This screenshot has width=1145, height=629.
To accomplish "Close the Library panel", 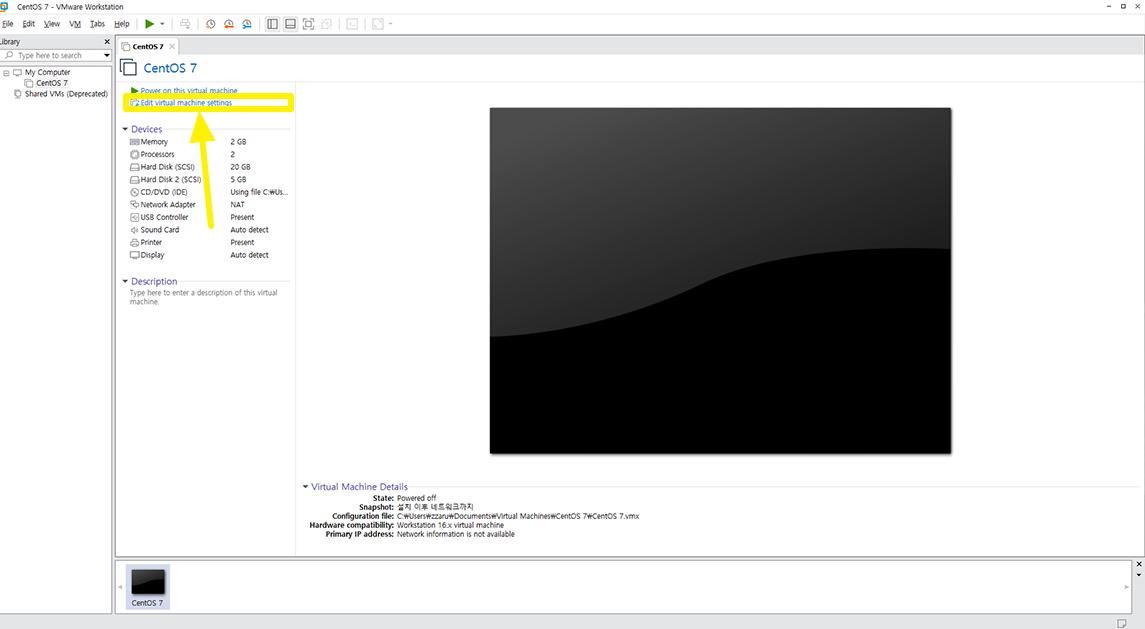I will 107,42.
